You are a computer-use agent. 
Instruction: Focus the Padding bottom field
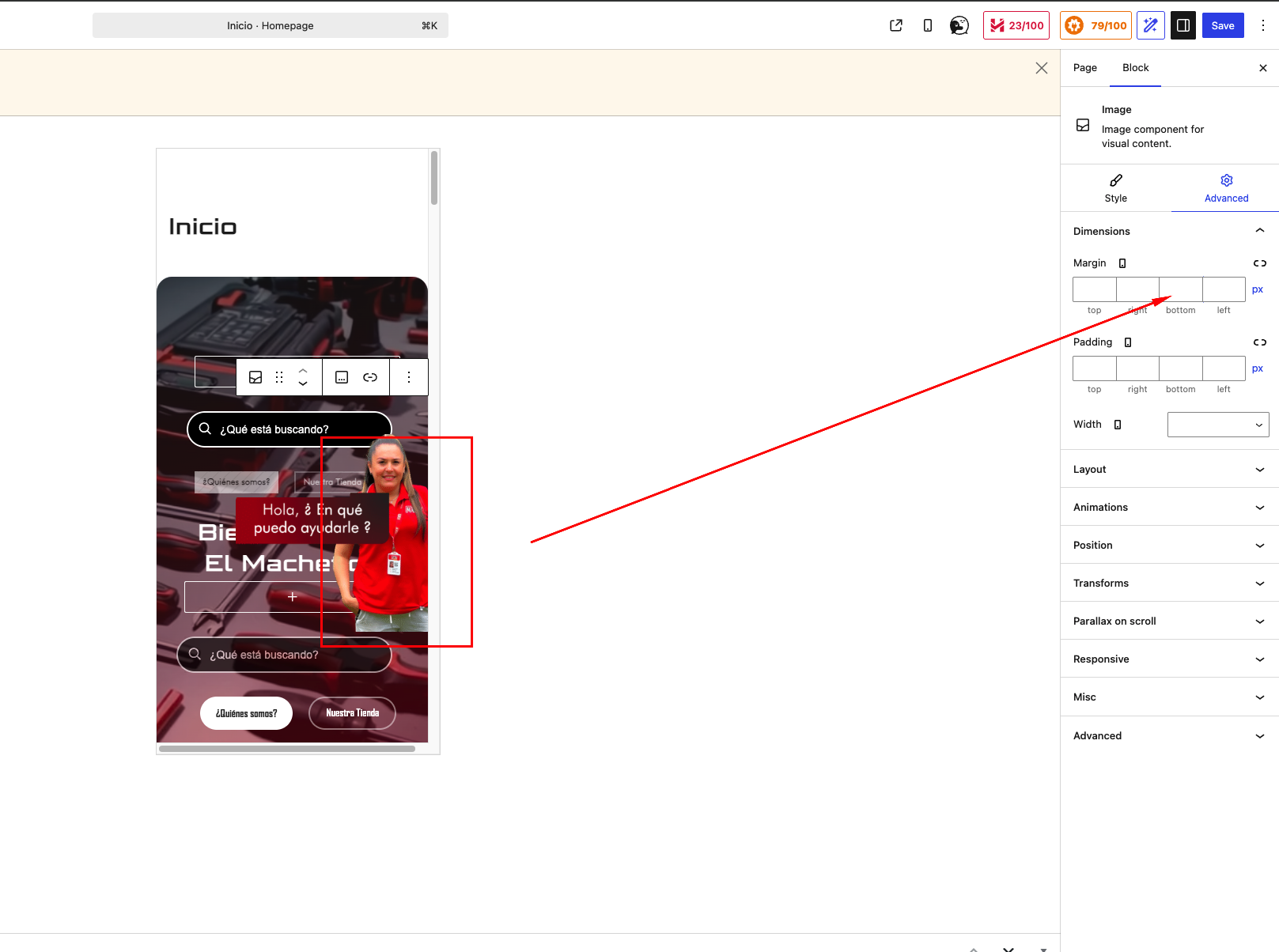tap(1181, 368)
